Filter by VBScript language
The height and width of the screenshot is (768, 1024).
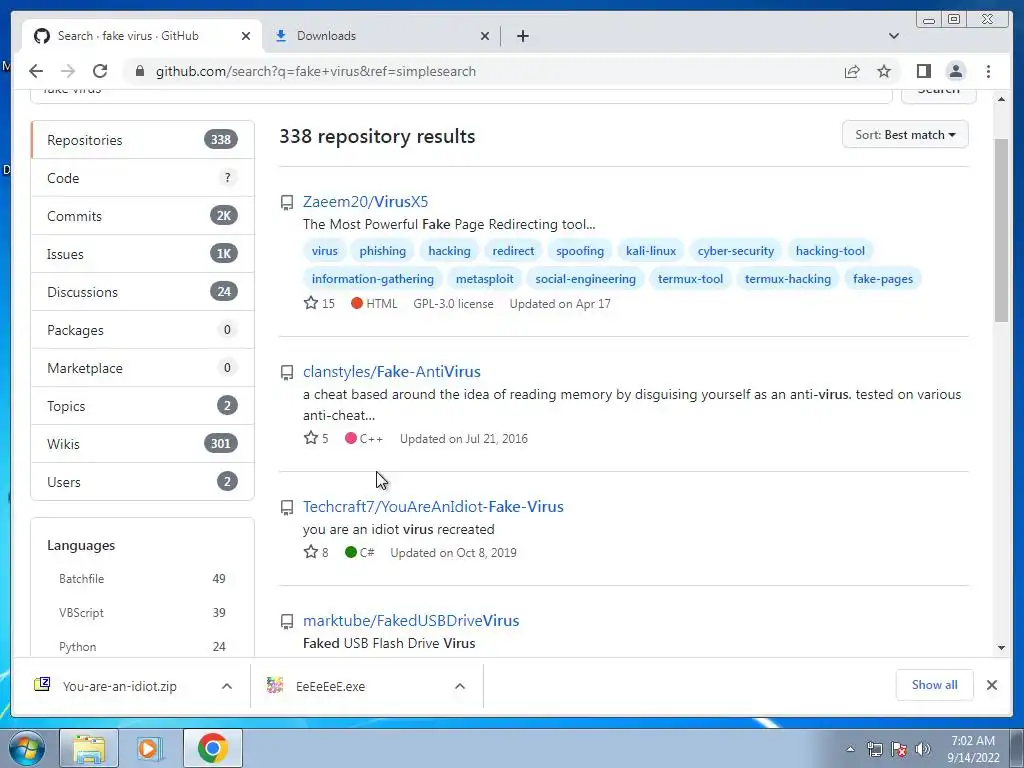pyautogui.click(x=142, y=613)
